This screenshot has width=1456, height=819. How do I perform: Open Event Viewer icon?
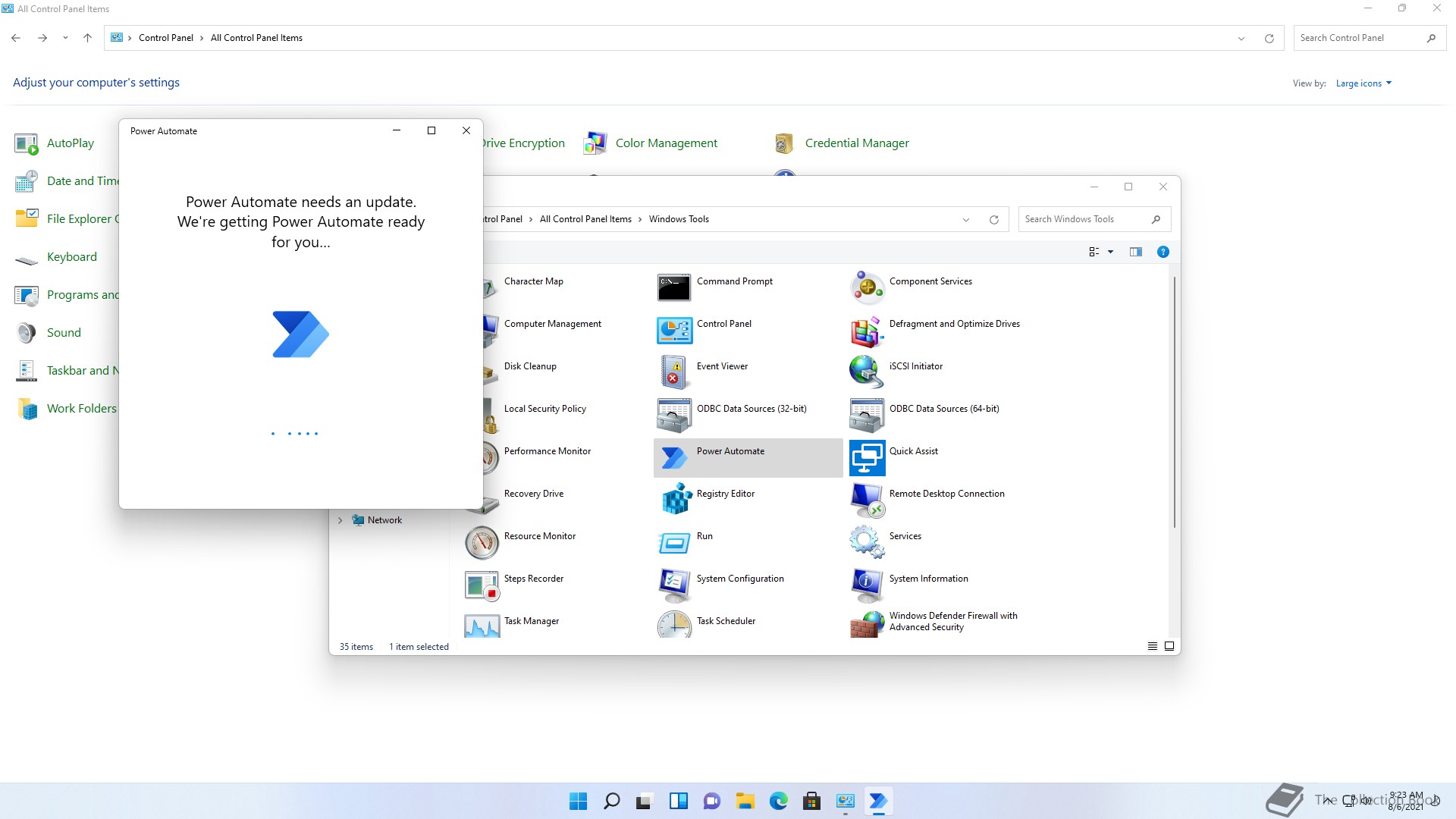click(x=673, y=372)
